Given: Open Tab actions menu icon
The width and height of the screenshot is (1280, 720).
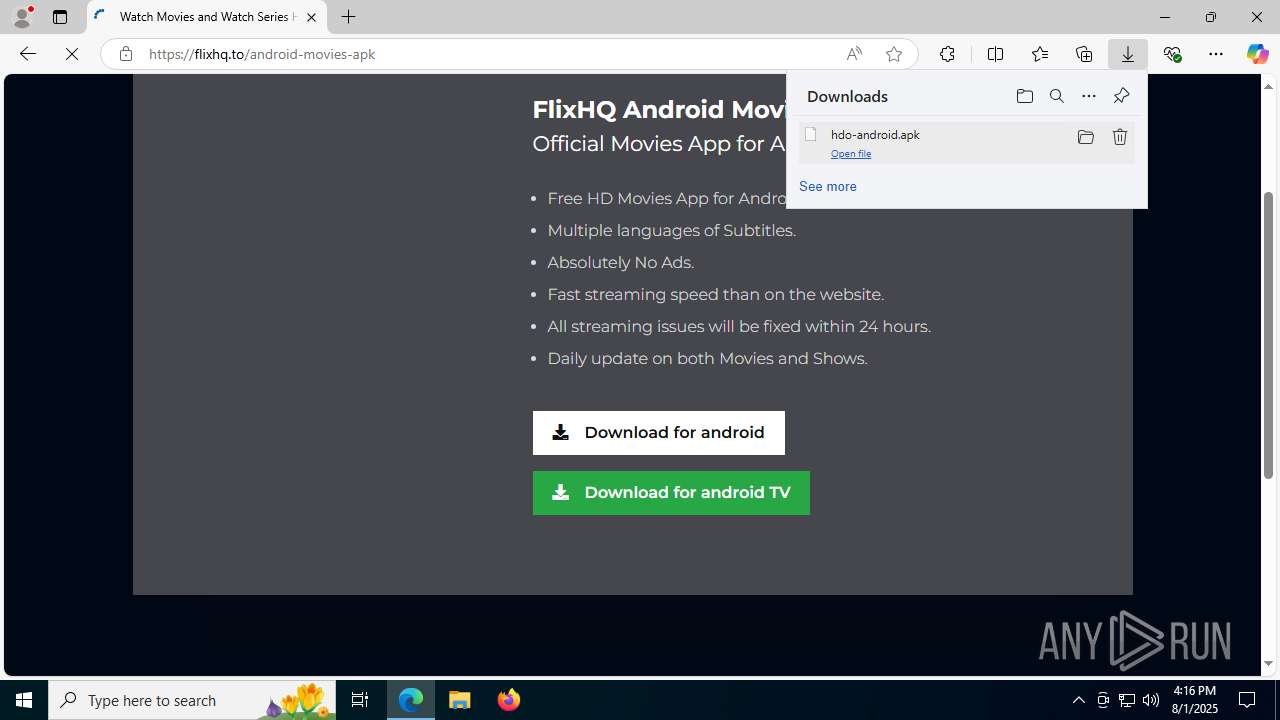Looking at the screenshot, I should (60, 17).
